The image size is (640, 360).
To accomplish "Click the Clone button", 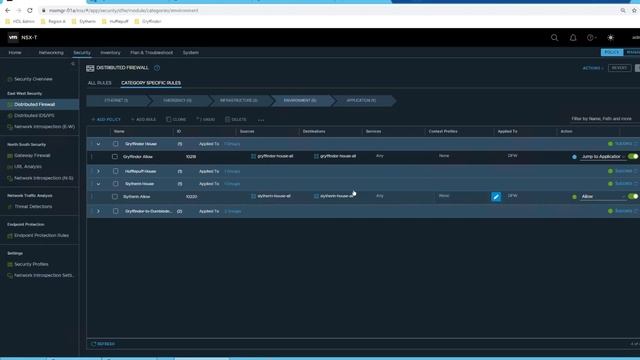I will pyautogui.click(x=176, y=120).
